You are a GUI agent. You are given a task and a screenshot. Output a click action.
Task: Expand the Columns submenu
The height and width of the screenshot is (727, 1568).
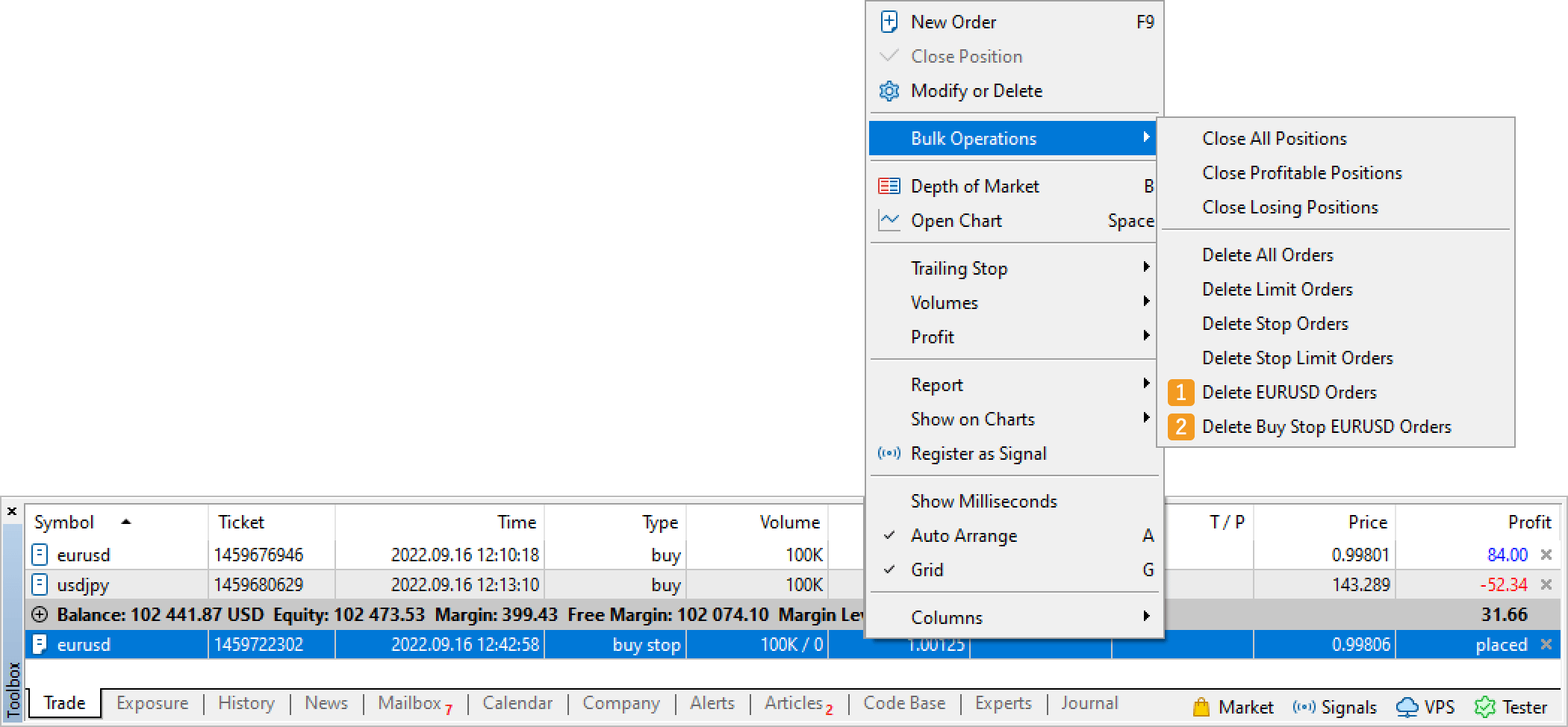click(x=946, y=618)
